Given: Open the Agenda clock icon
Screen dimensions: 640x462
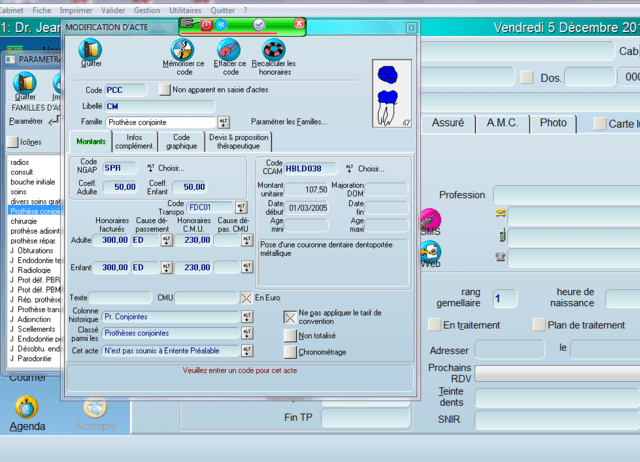Looking at the screenshot, I should pos(27,405).
